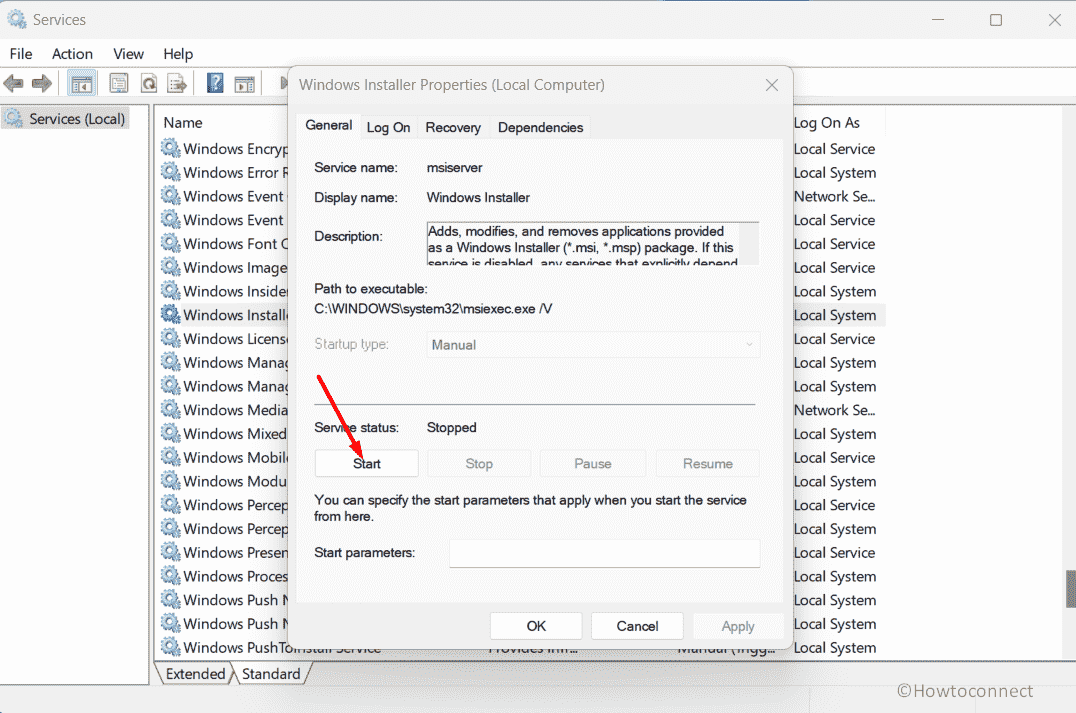Toggle the console tree toolbar icon
The height and width of the screenshot is (713, 1076).
[82, 84]
